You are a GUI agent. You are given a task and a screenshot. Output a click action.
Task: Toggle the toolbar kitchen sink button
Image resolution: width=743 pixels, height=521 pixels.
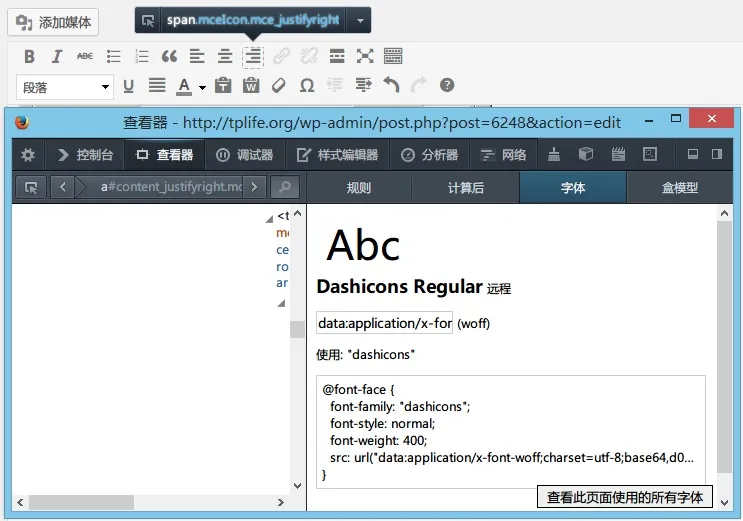pos(393,57)
